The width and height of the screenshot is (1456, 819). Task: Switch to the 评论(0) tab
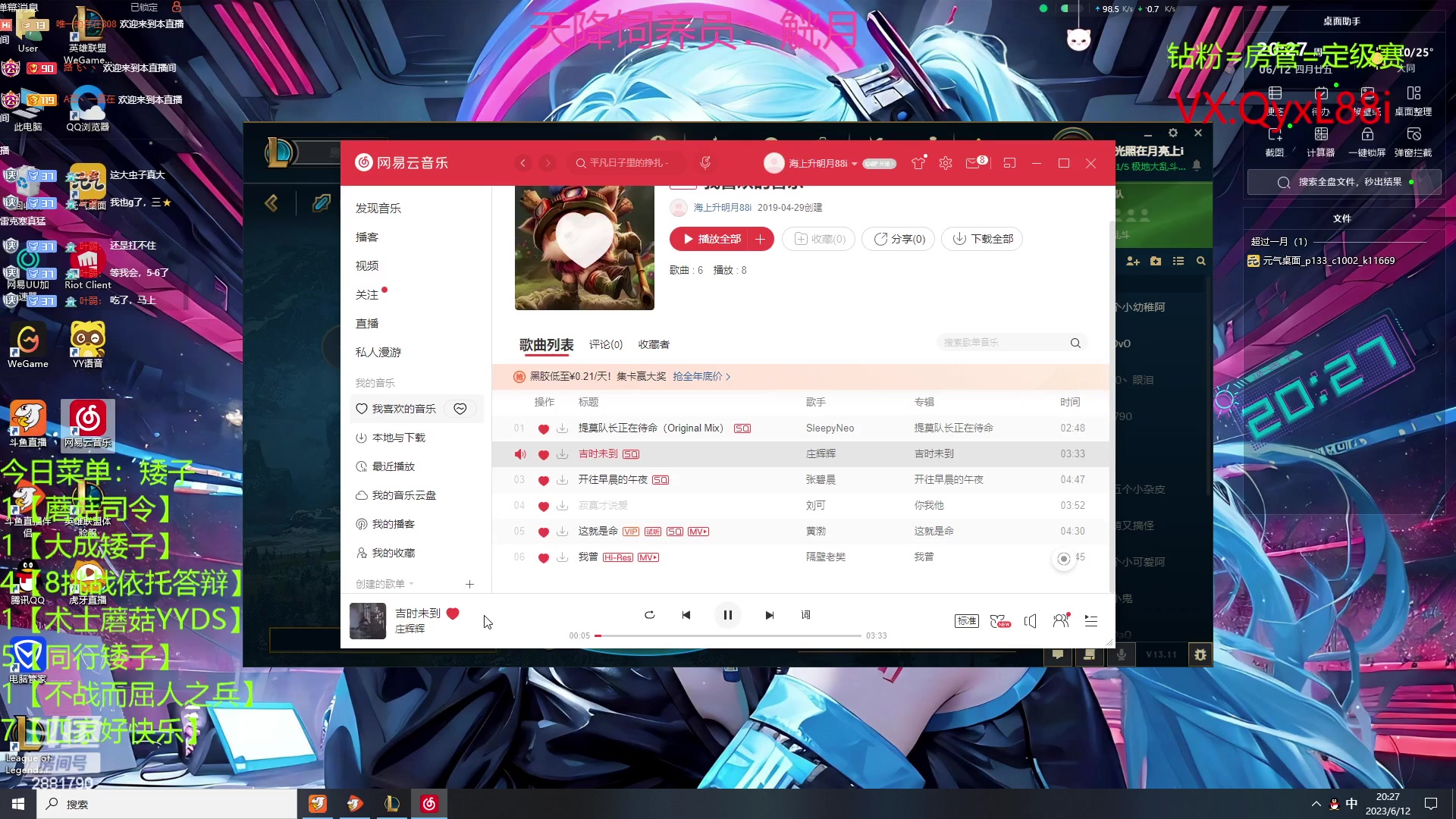606,344
